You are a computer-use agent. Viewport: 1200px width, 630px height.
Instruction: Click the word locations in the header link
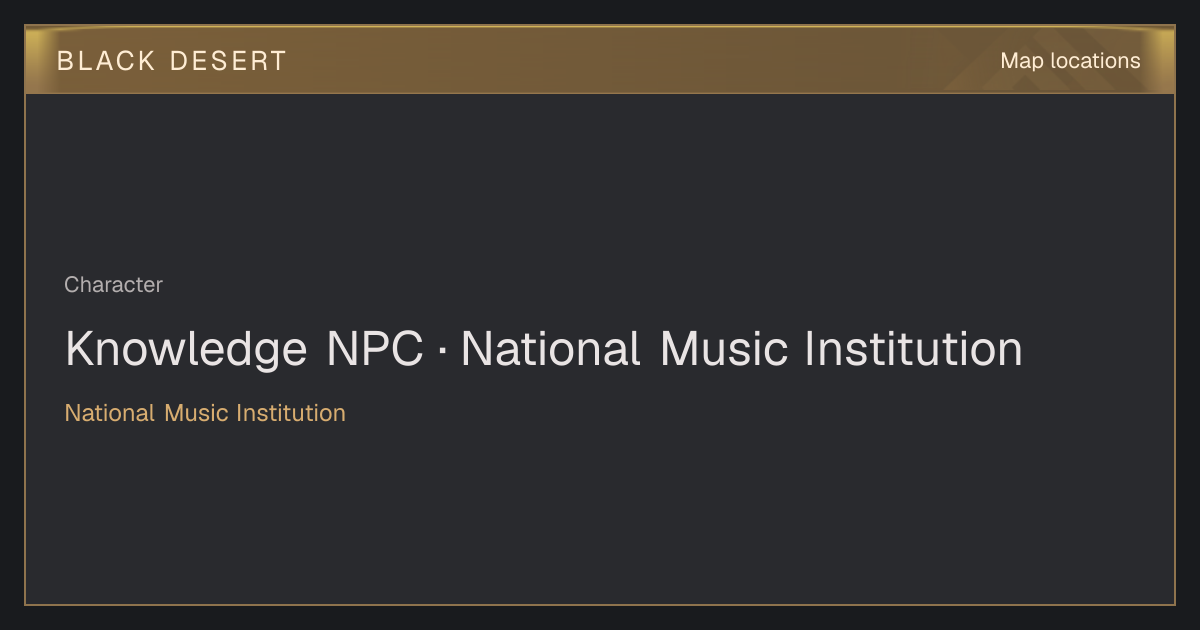(1095, 61)
